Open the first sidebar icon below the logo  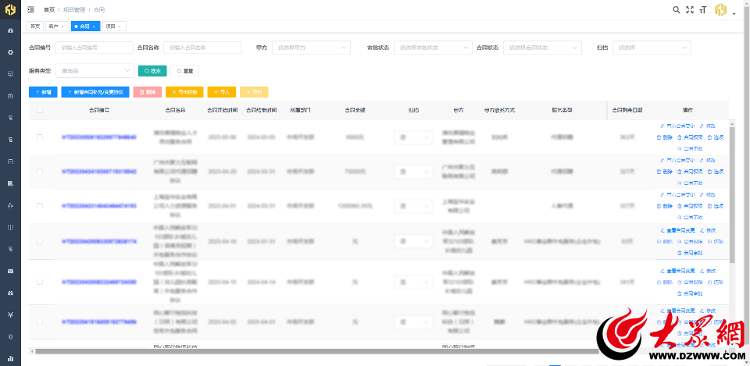(x=10, y=31)
